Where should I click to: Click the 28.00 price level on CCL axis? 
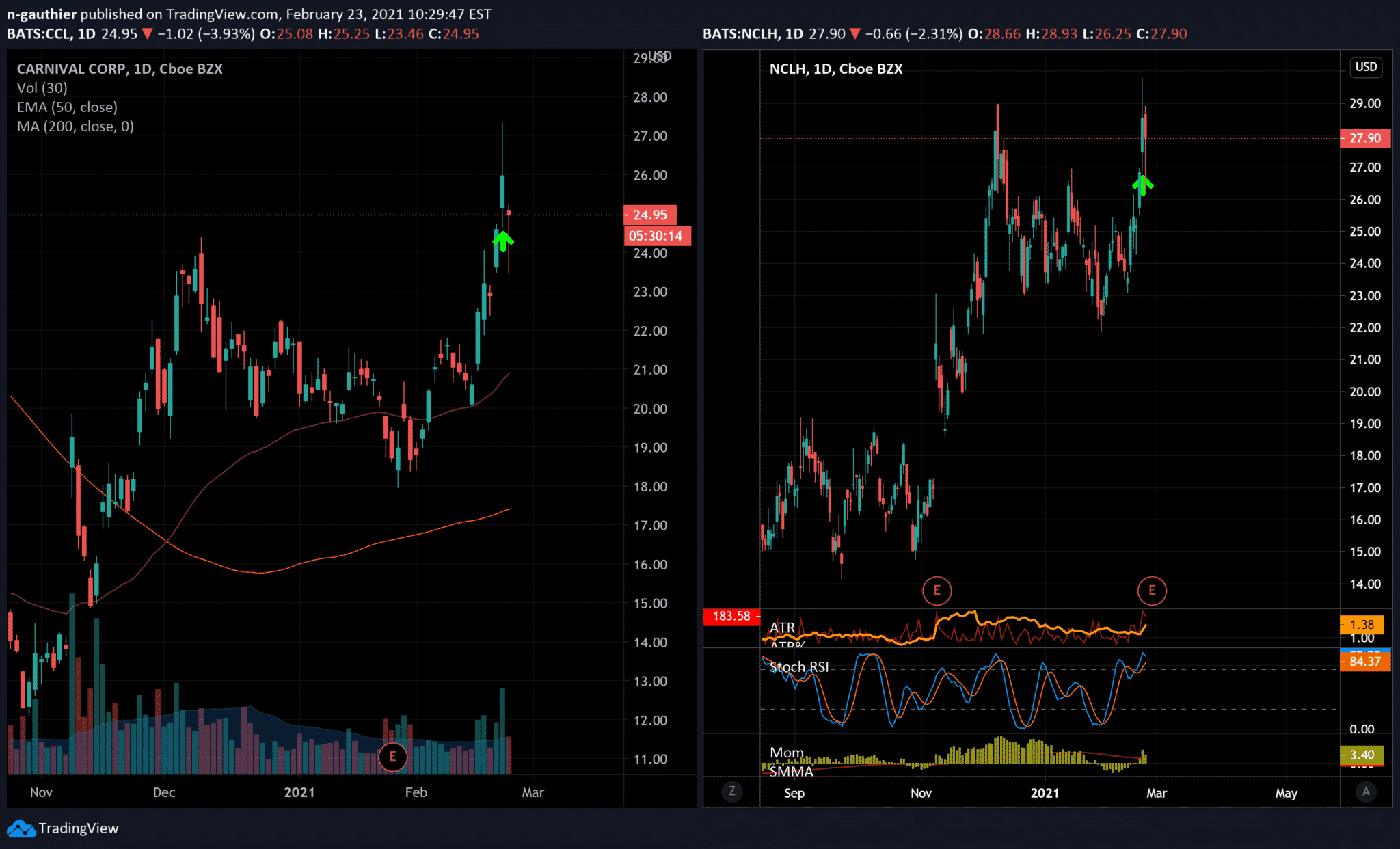pos(650,98)
